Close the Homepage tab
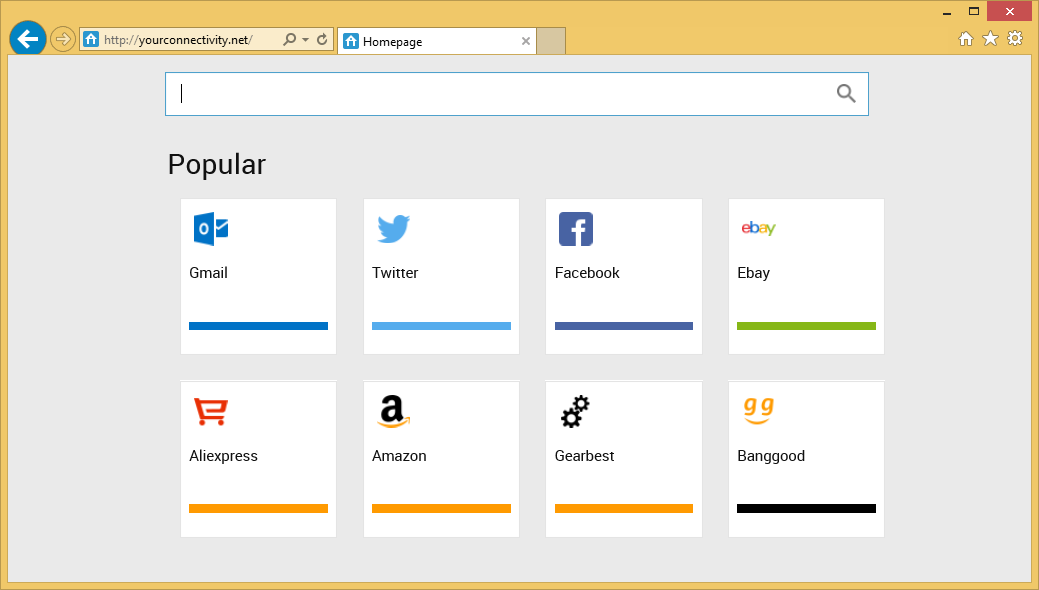 (x=525, y=41)
